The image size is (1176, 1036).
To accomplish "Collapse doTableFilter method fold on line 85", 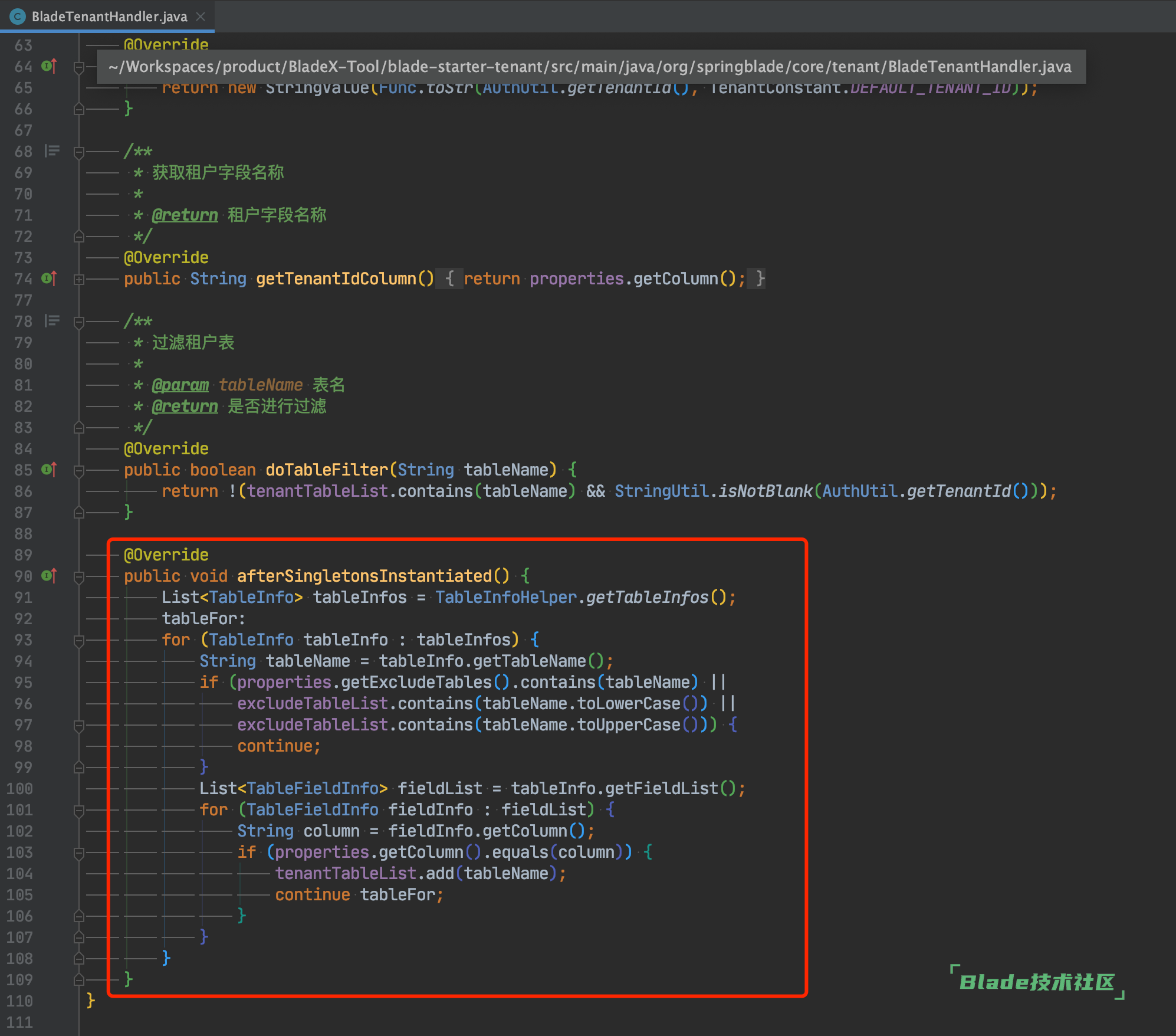I will pos(78,471).
